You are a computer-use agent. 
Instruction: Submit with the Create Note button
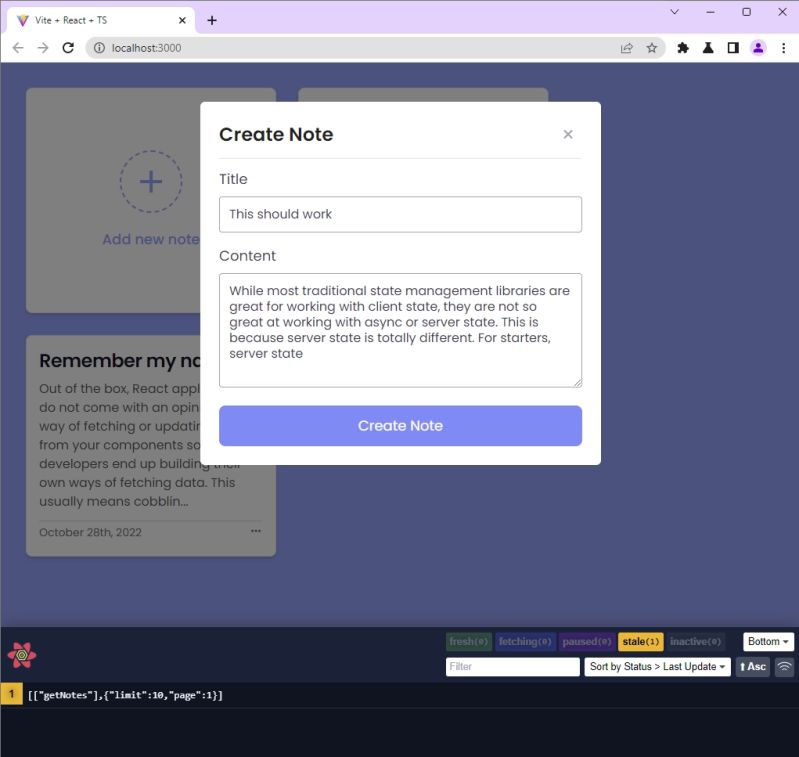tap(400, 426)
